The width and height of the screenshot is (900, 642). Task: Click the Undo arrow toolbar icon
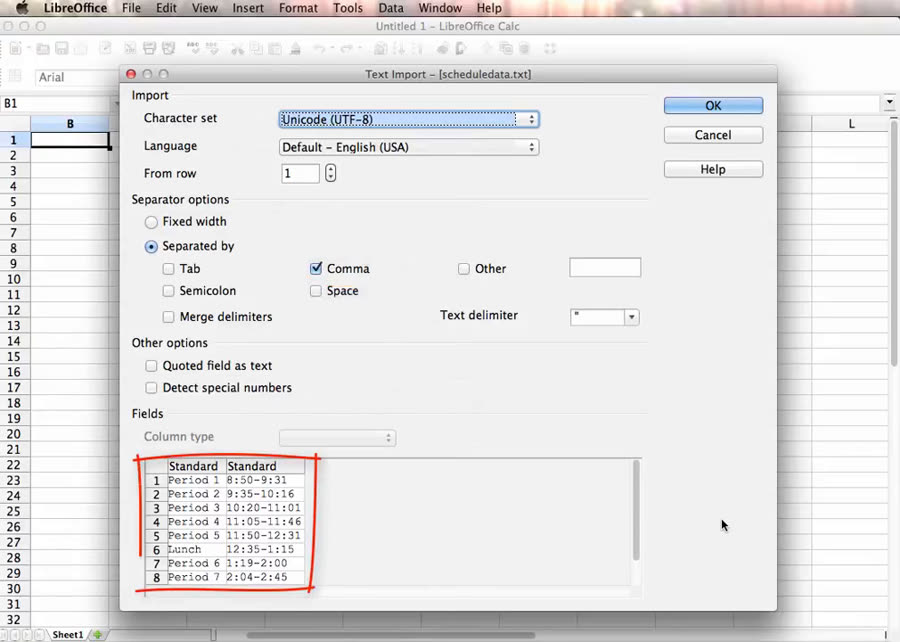coord(319,49)
